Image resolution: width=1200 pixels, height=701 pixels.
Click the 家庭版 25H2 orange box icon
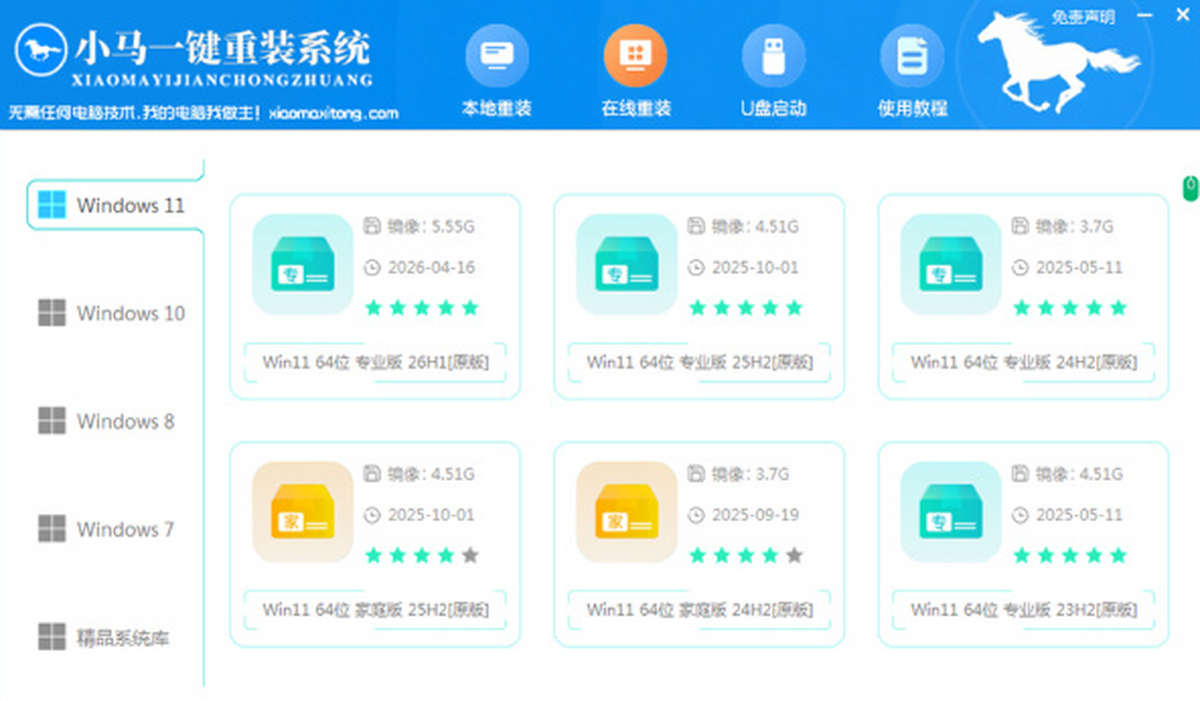click(303, 512)
